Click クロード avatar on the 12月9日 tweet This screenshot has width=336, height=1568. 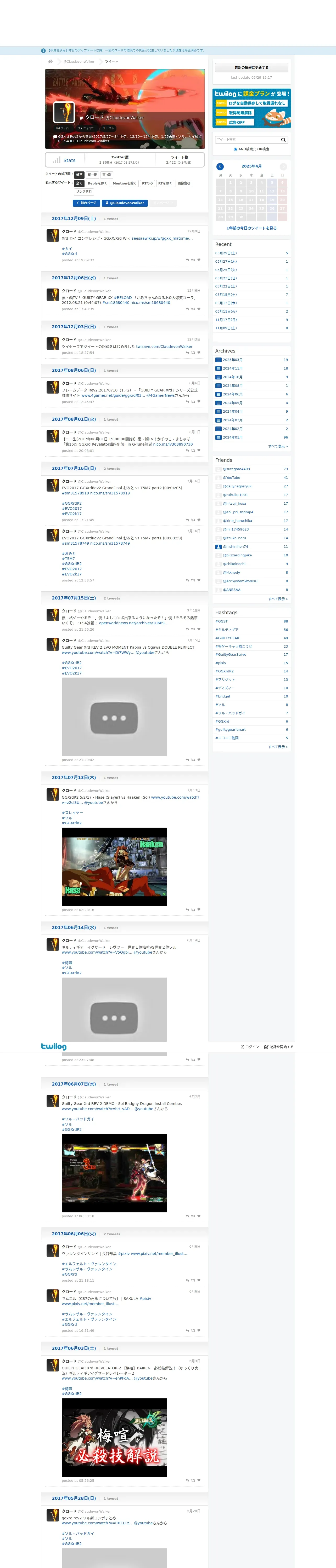point(53,235)
